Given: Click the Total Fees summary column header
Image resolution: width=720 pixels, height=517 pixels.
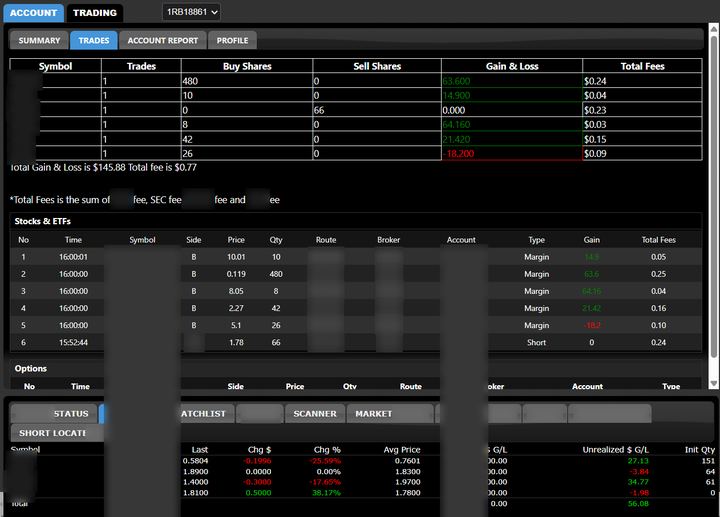Looking at the screenshot, I should coord(642,66).
